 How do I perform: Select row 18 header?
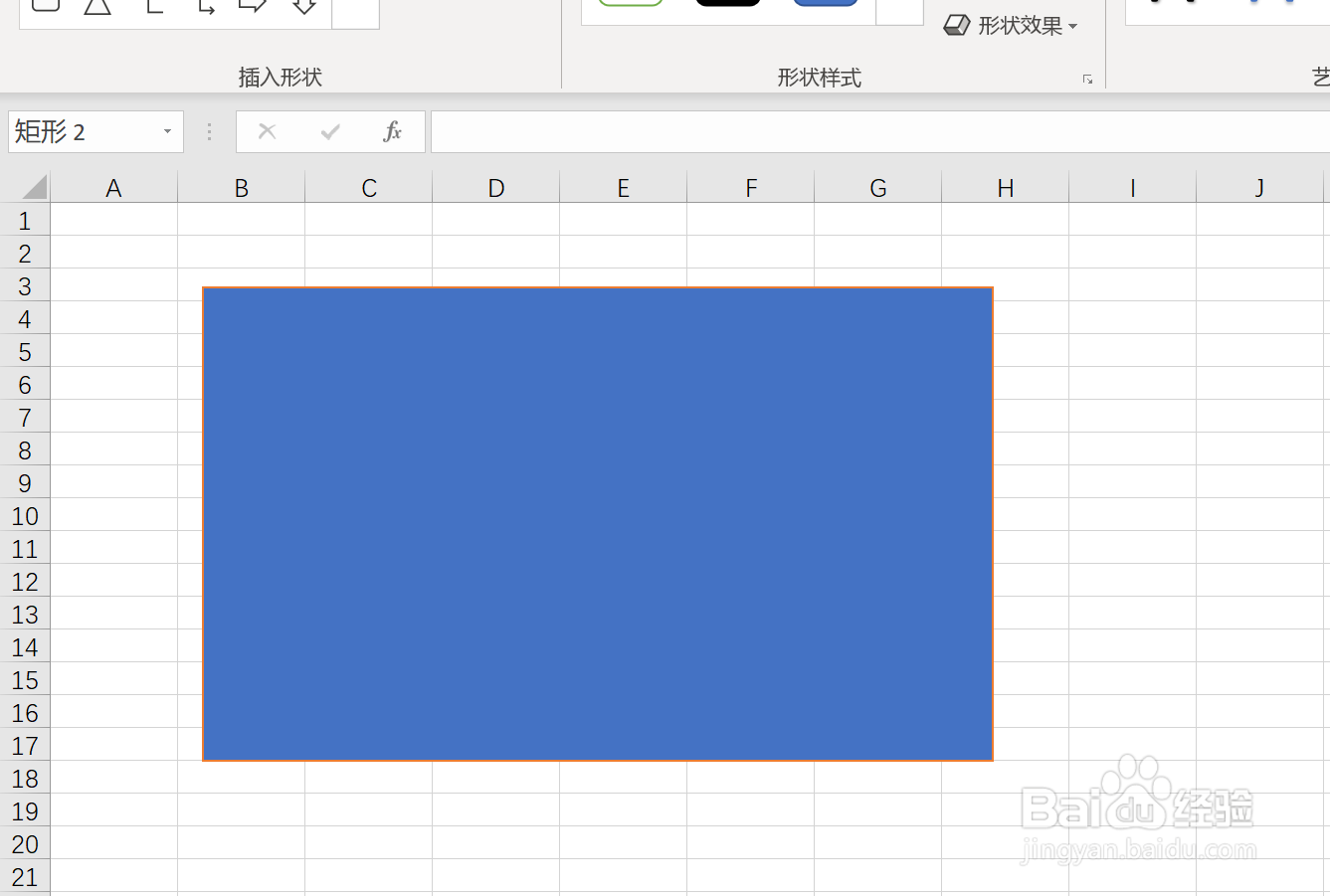pyautogui.click(x=25, y=778)
